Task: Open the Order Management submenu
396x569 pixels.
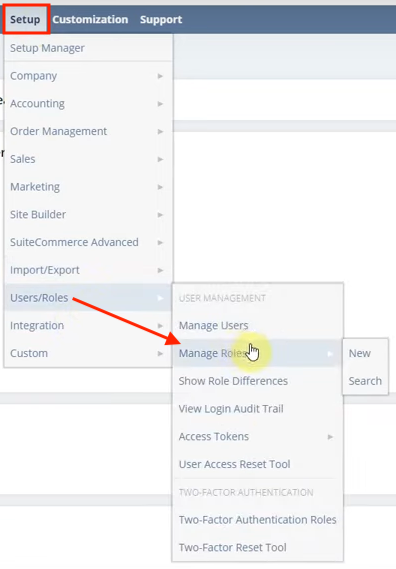Action: pyautogui.click(x=89, y=131)
